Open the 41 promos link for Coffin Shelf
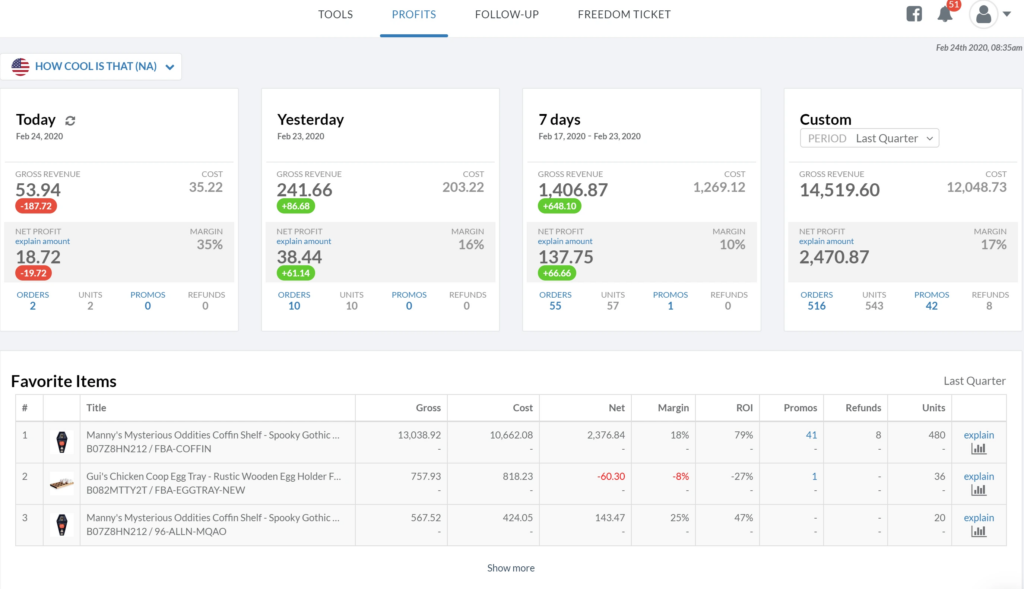1024x589 pixels. point(812,435)
